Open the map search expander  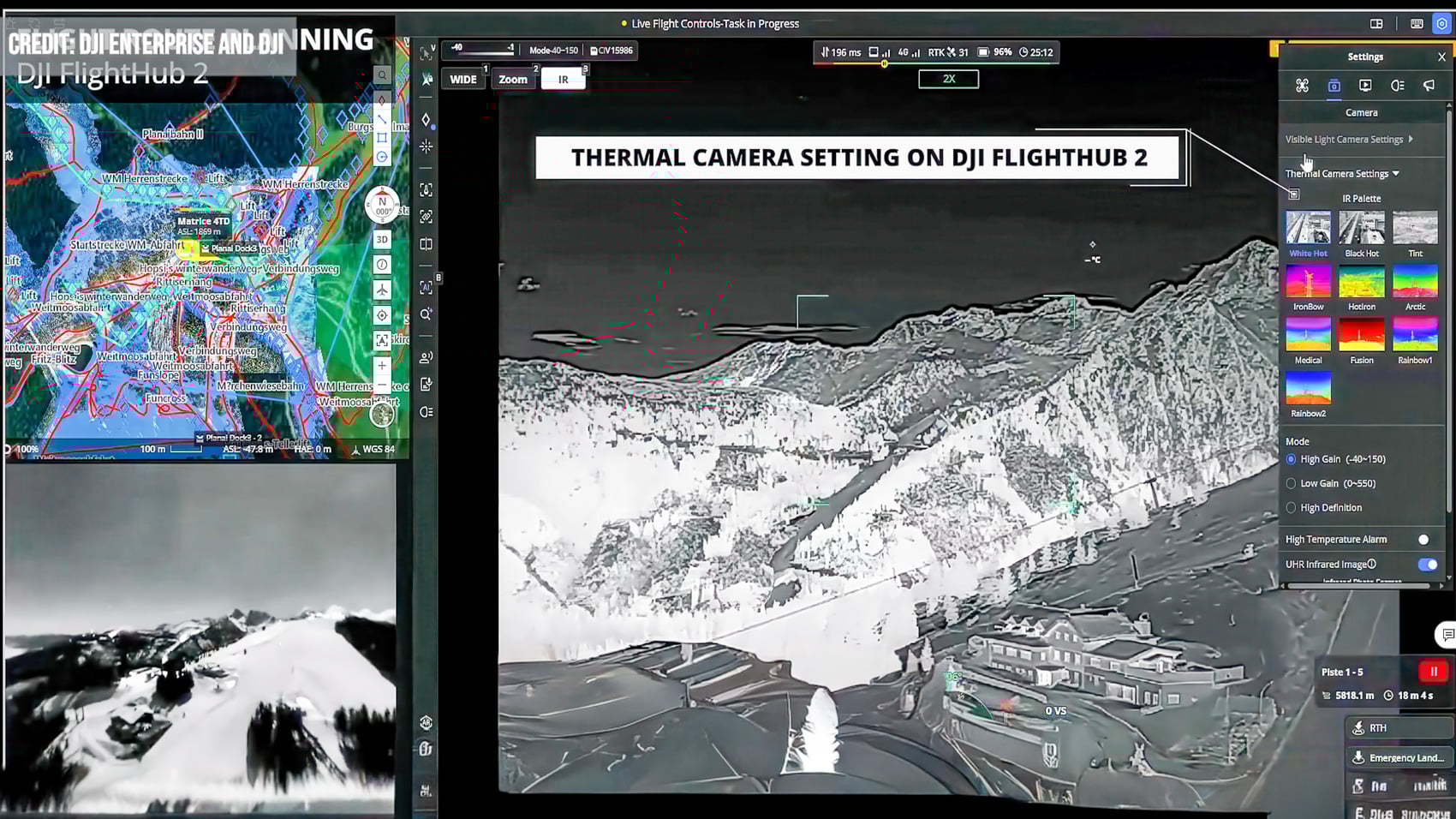(x=382, y=75)
